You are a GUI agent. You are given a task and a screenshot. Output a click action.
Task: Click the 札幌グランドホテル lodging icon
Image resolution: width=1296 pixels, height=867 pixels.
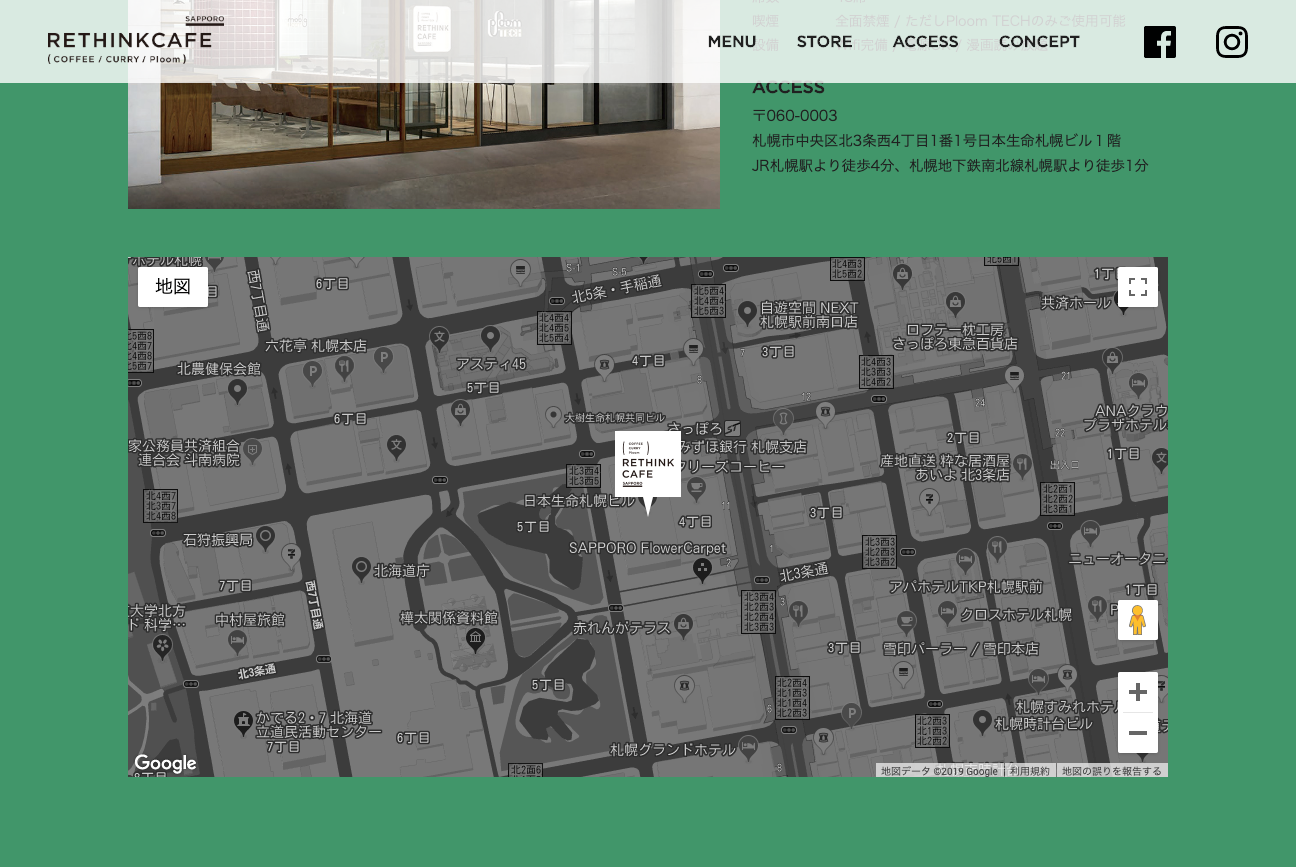[747, 748]
